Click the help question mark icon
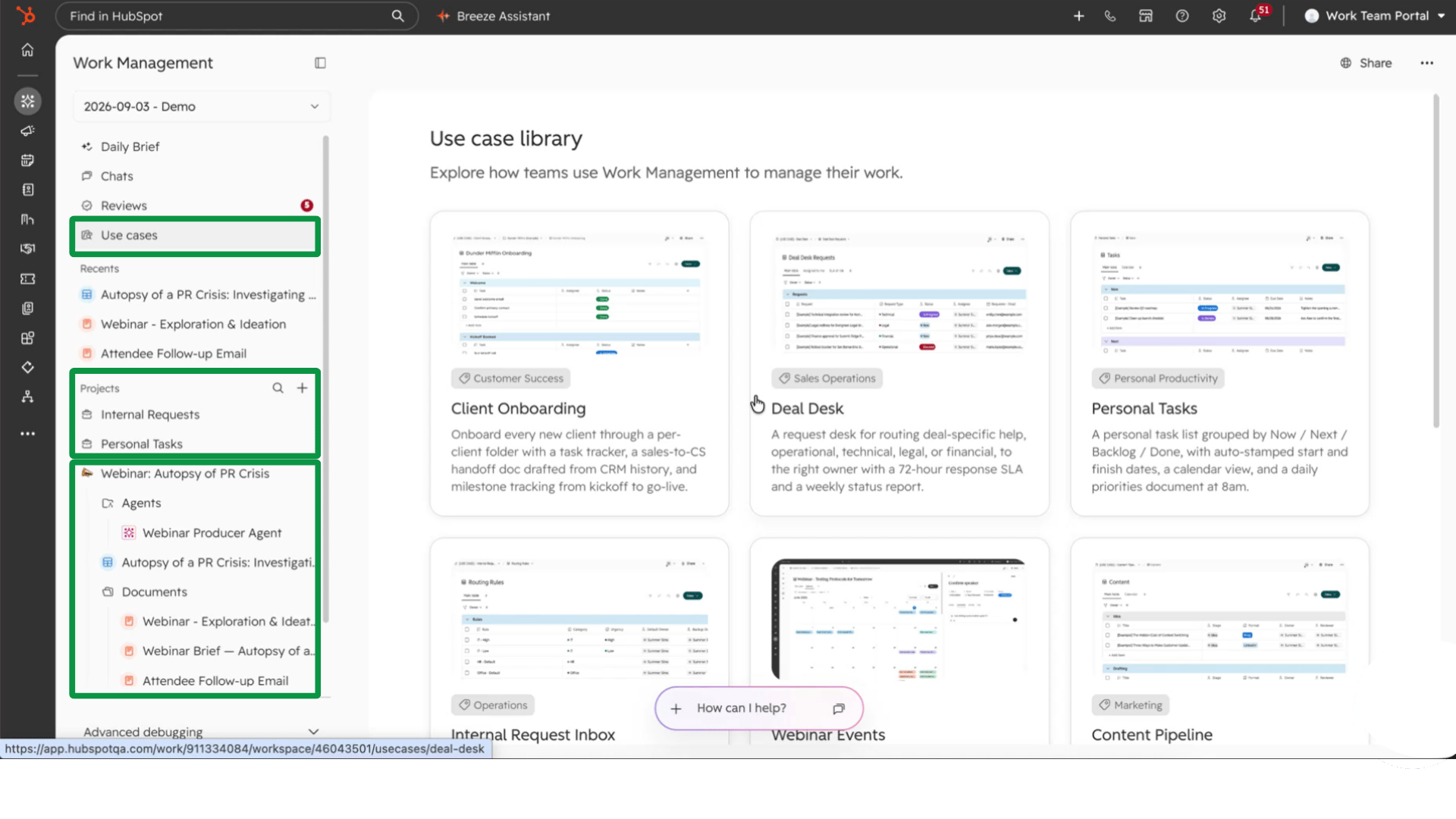 (1182, 16)
